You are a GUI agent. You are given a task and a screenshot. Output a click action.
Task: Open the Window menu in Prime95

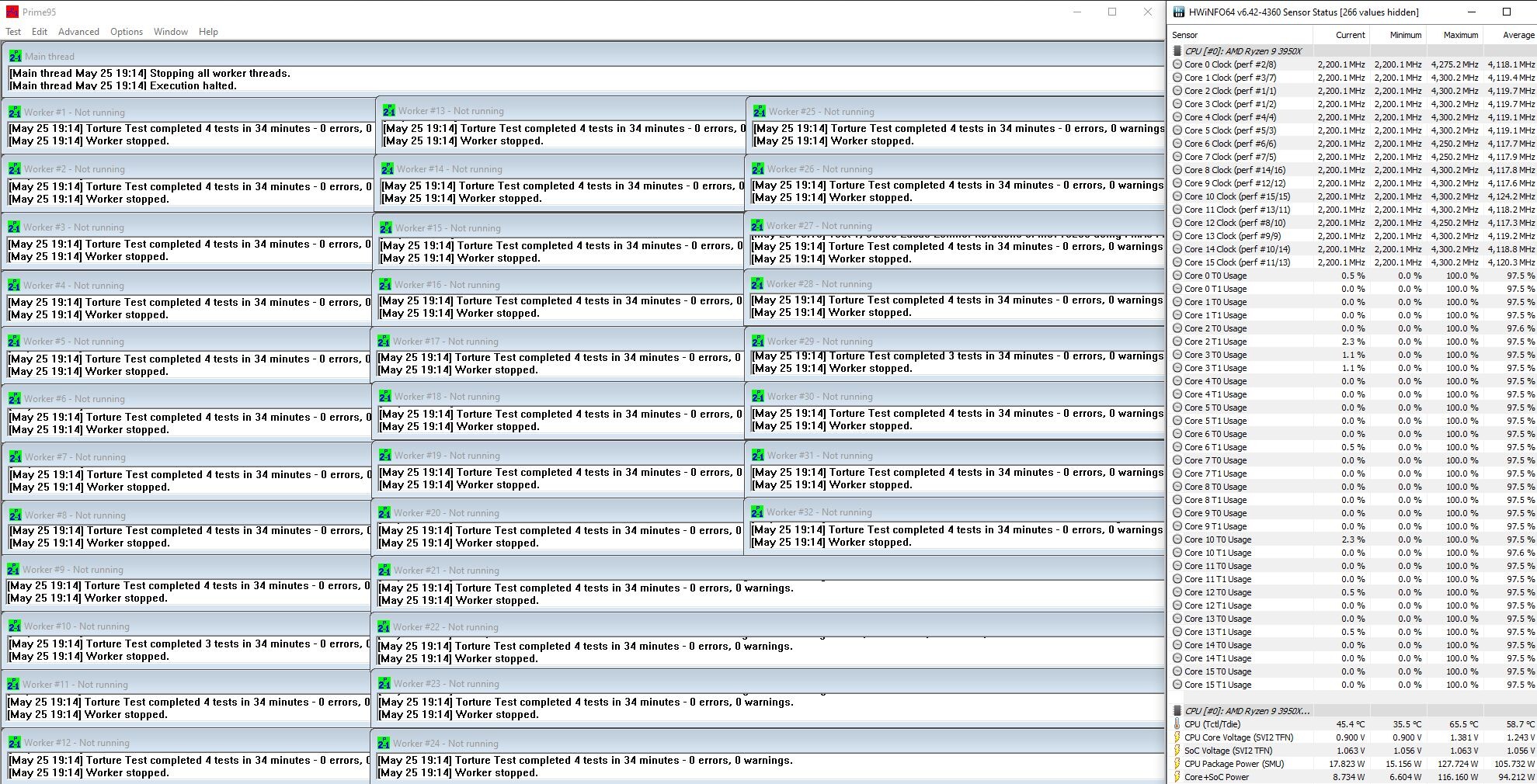(x=171, y=32)
